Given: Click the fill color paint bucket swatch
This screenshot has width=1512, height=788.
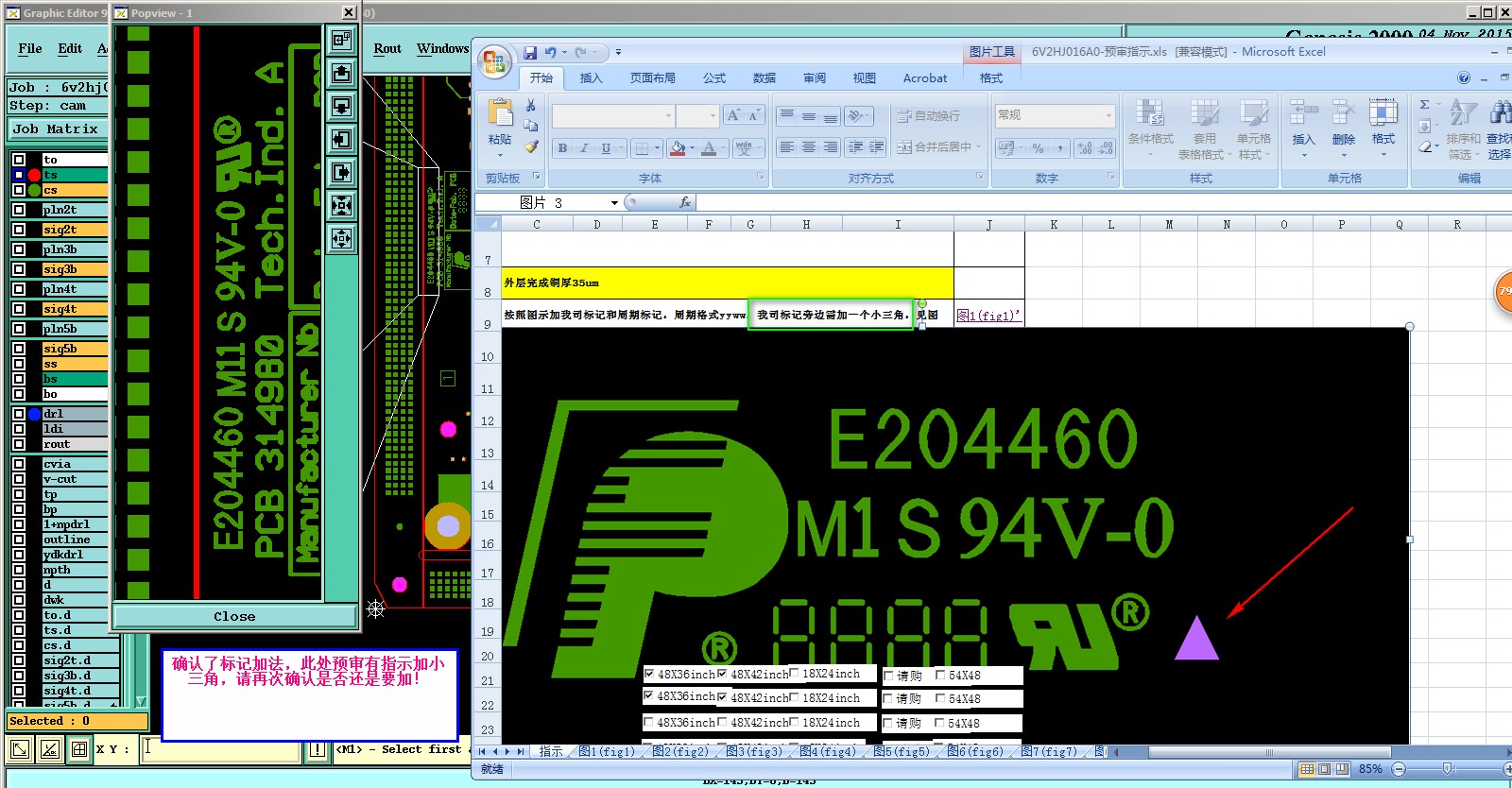Looking at the screenshot, I should pyautogui.click(x=677, y=148).
